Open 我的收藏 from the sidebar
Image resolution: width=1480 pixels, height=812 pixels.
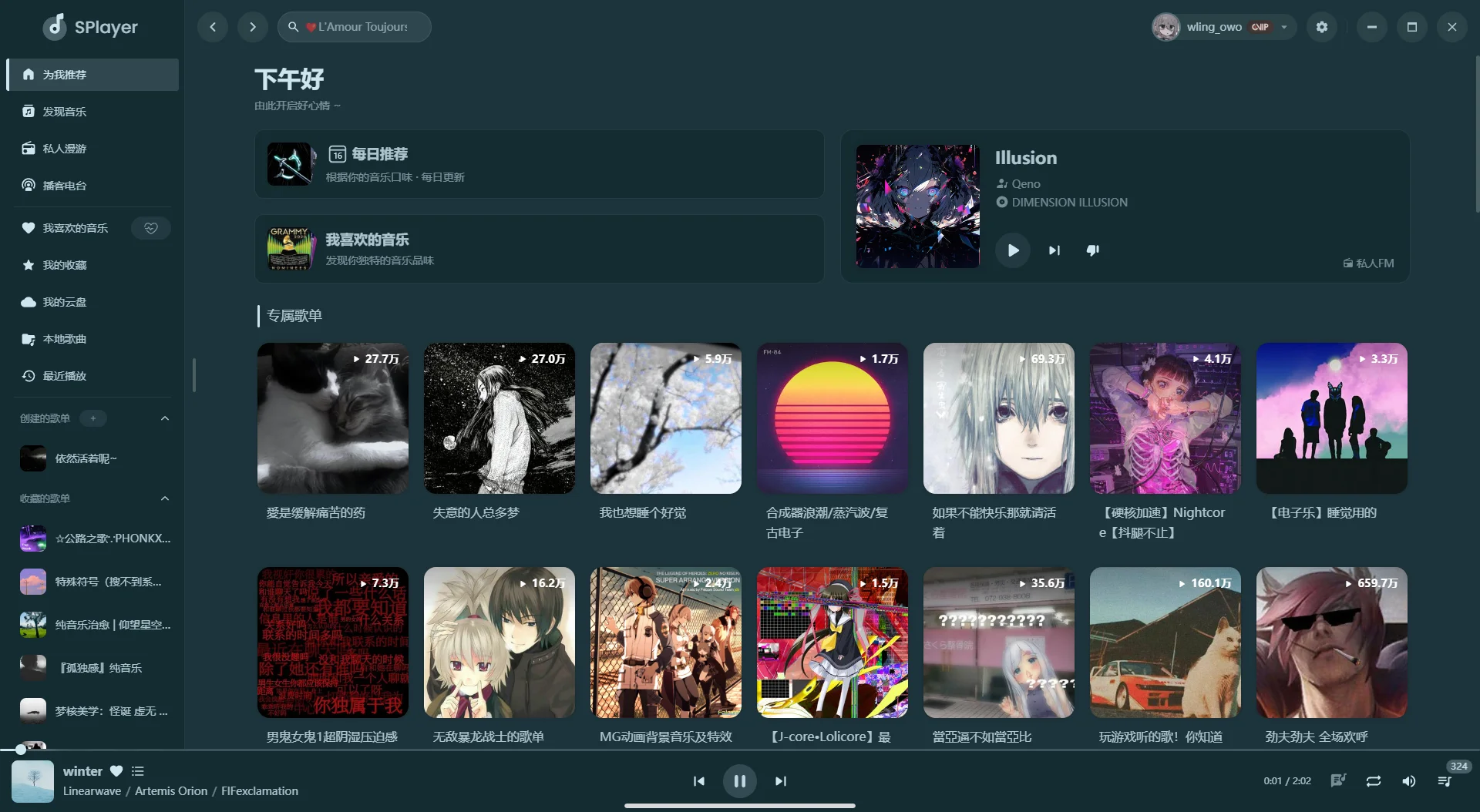[x=92, y=265]
